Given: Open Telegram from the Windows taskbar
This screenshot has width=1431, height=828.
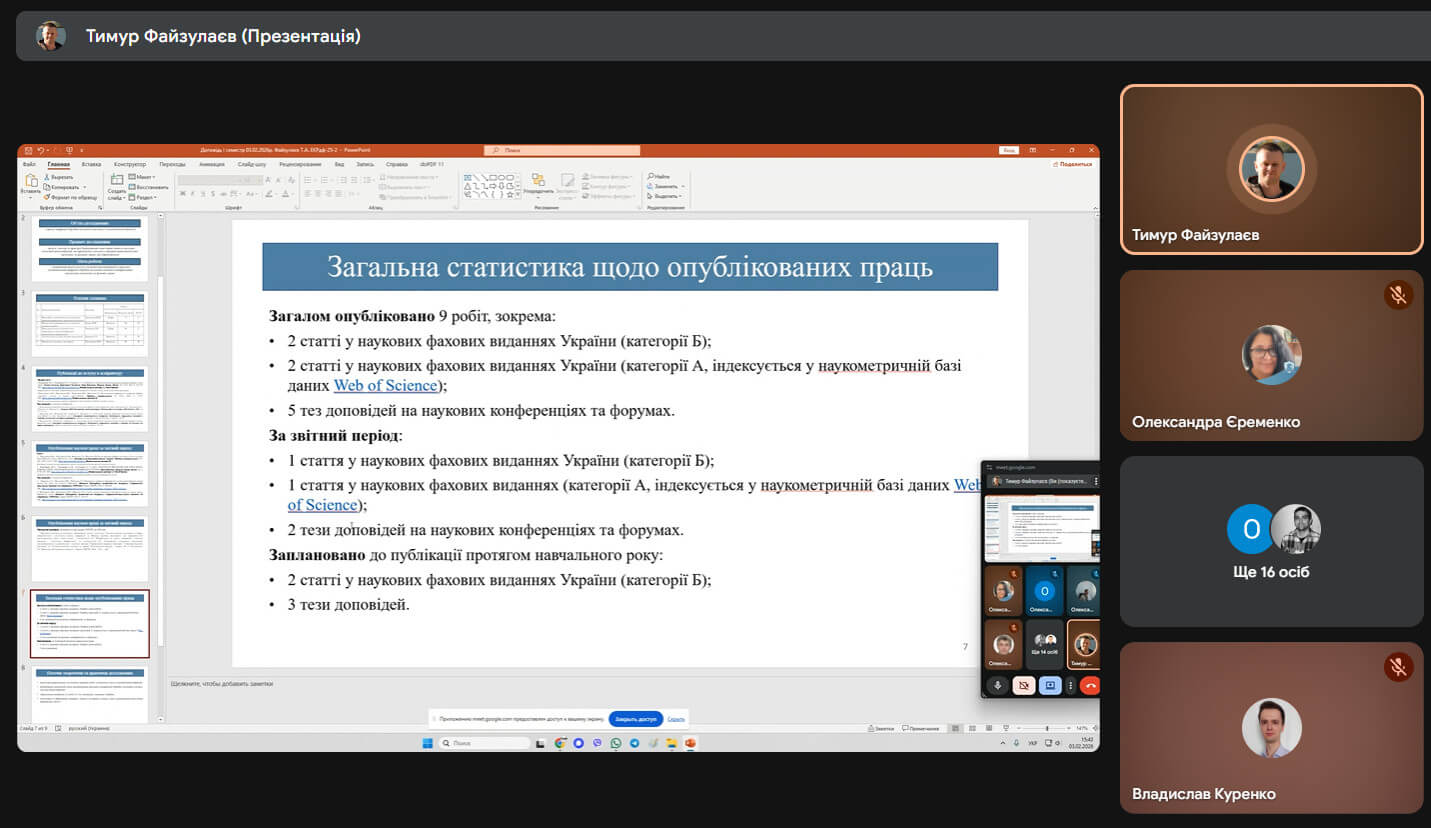Looking at the screenshot, I should 634,743.
